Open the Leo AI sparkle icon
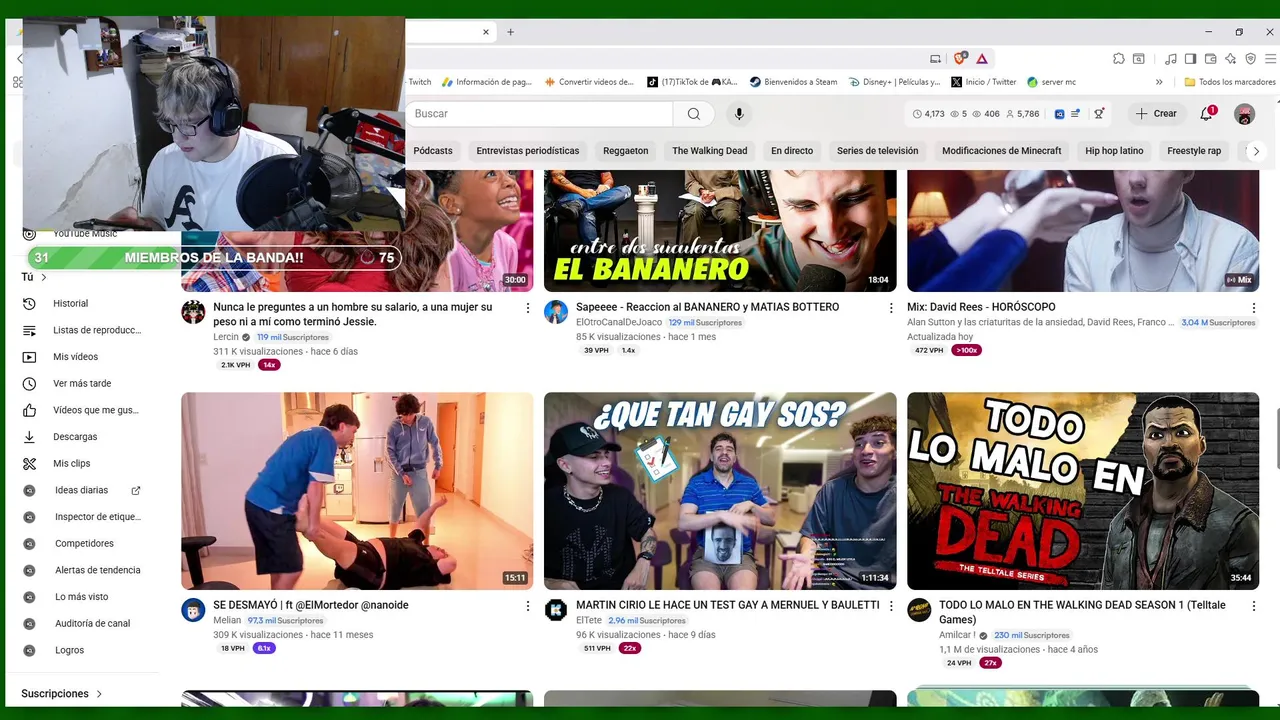1280x720 pixels. pos(1231,59)
